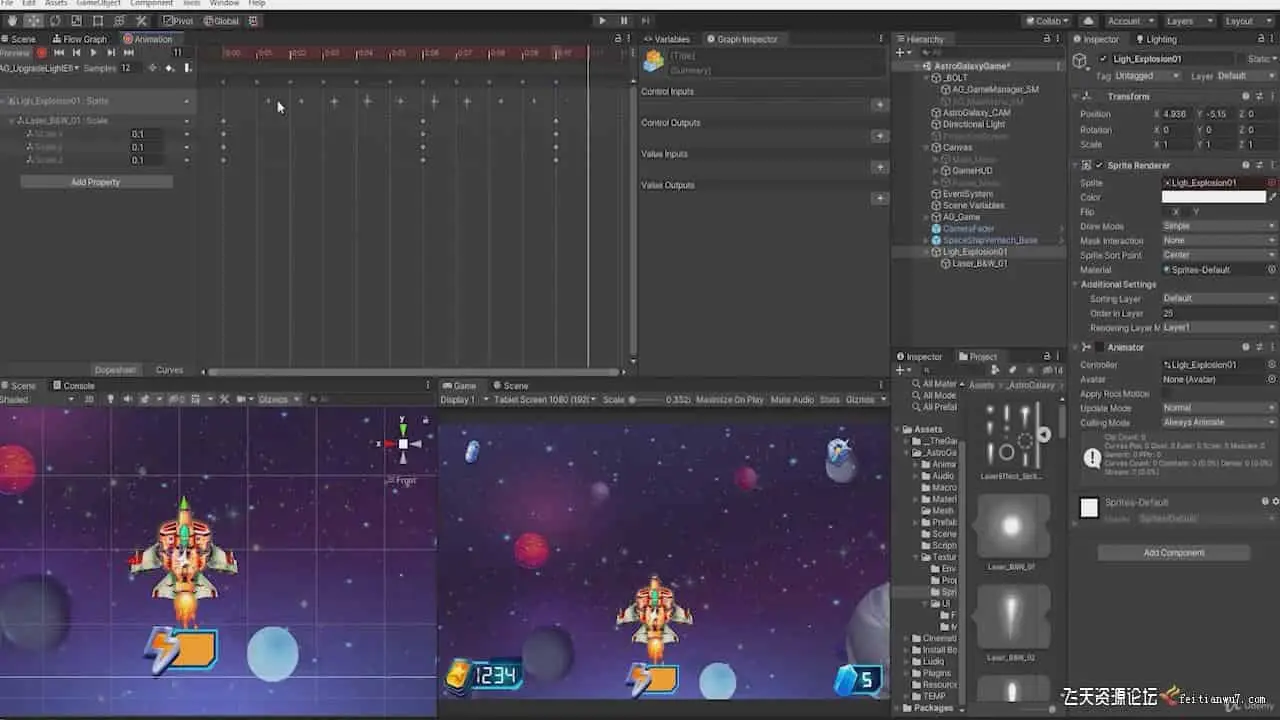This screenshot has height=720, width=1280.
Task: Click the Add Keyframe icon
Action: click(169, 68)
